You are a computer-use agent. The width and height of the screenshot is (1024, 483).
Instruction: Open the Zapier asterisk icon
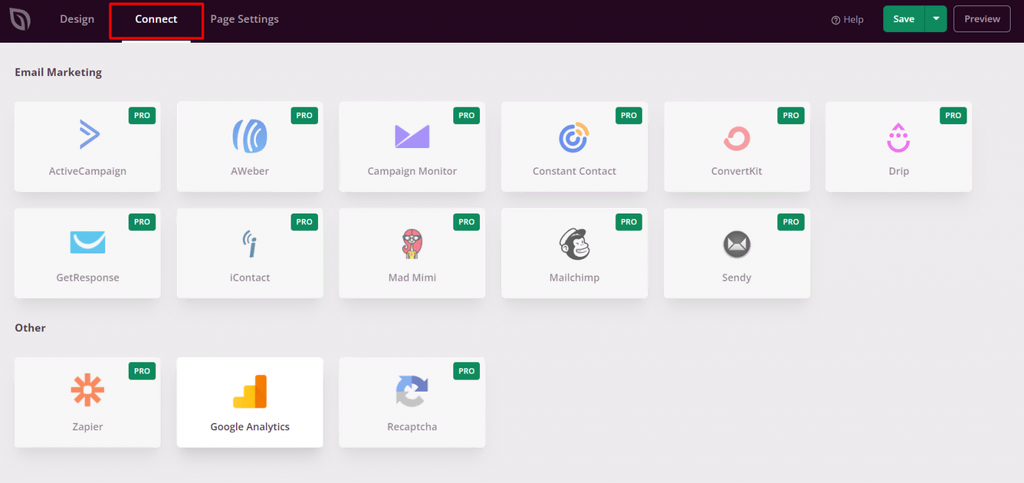tap(88, 390)
